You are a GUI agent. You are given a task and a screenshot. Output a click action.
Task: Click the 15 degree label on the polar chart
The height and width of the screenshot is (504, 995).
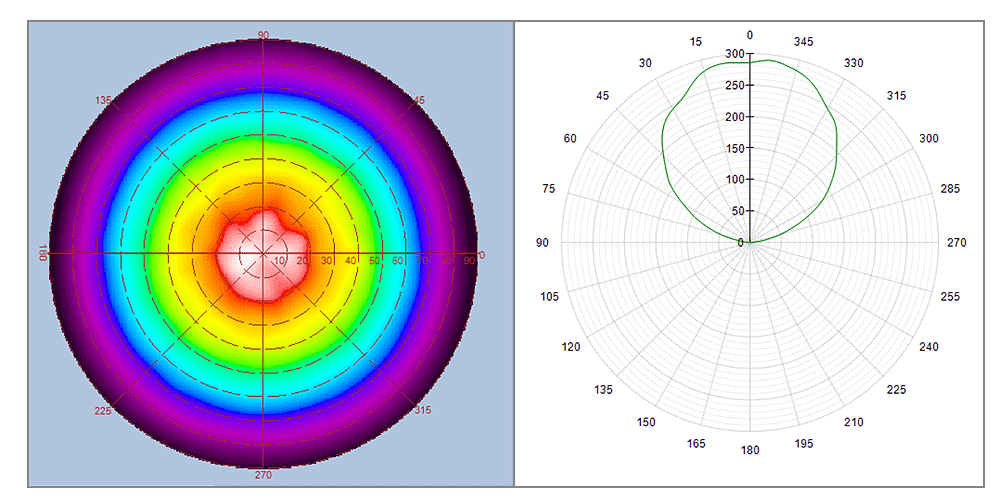click(x=696, y=41)
